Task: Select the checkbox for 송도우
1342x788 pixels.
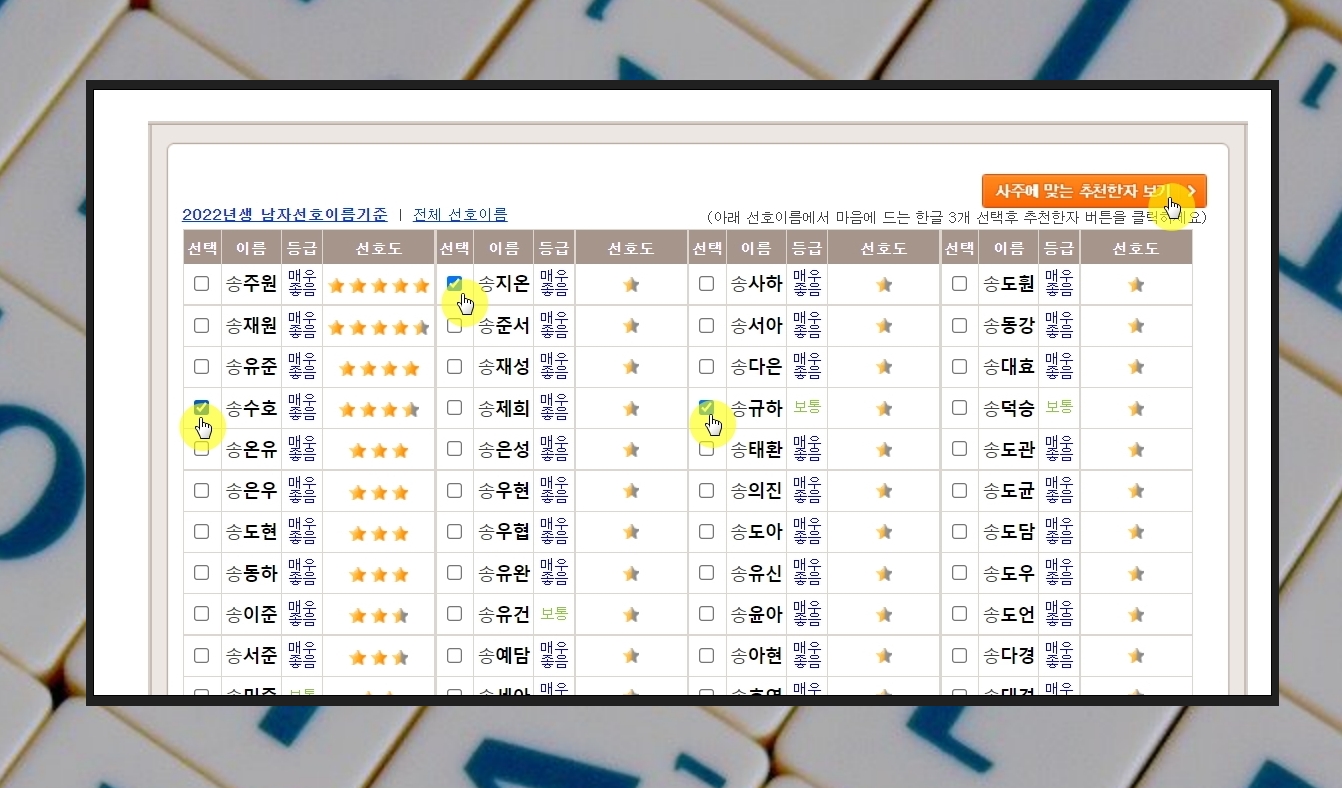Action: (x=960, y=572)
